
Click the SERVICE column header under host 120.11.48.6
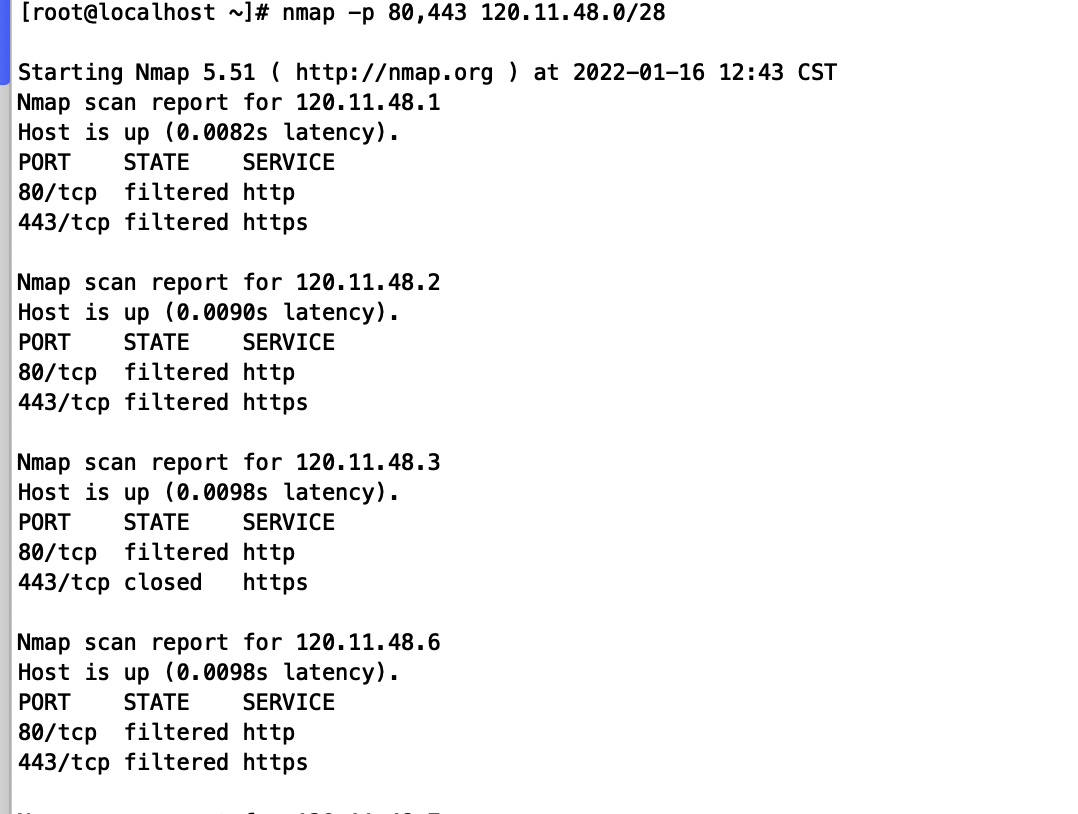click(x=288, y=702)
